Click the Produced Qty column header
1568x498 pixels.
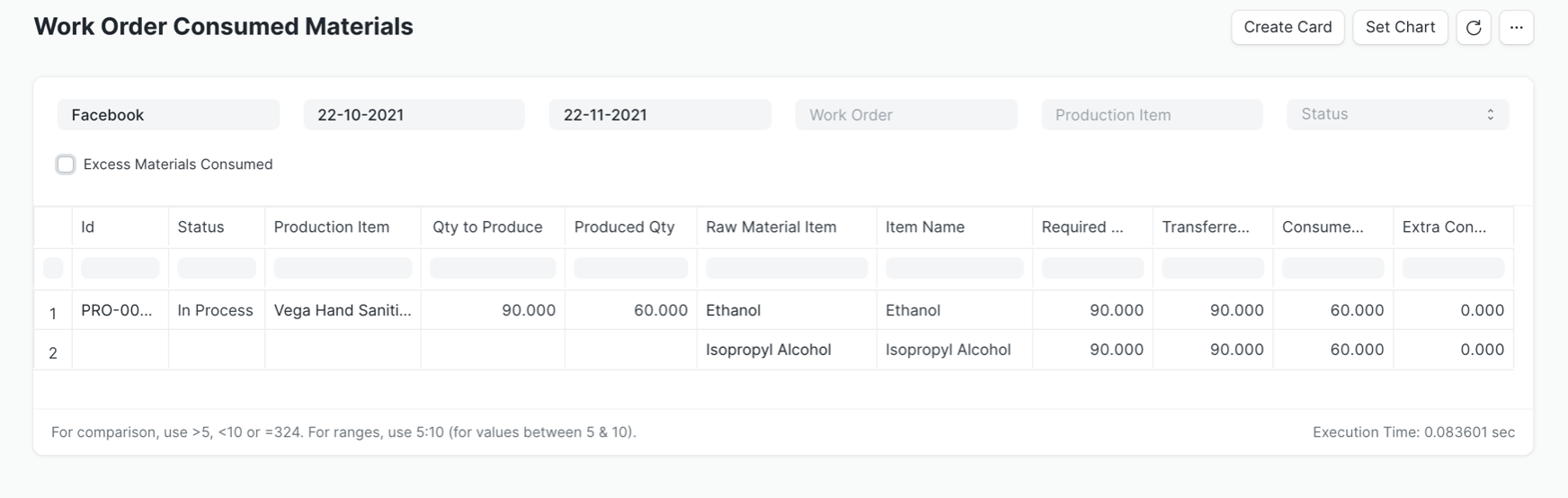pyautogui.click(x=624, y=227)
